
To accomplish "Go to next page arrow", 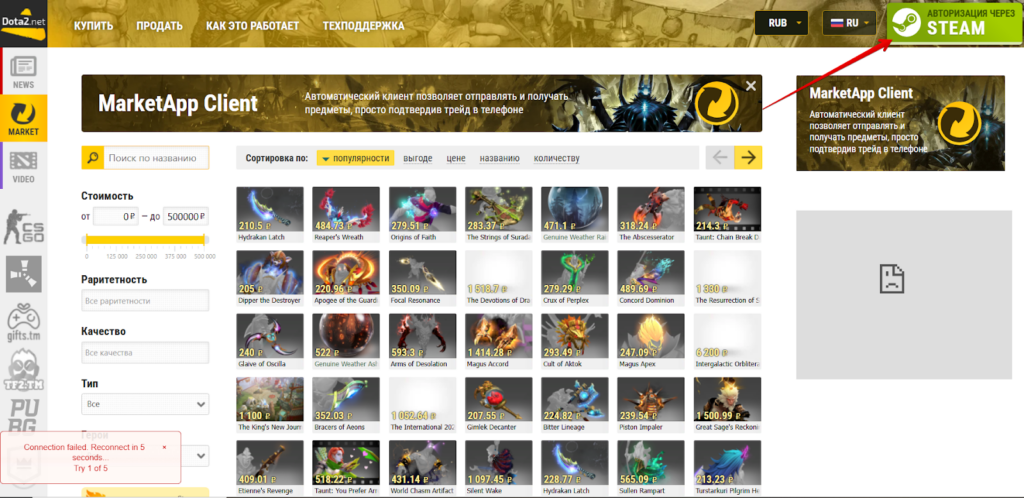I will [748, 157].
